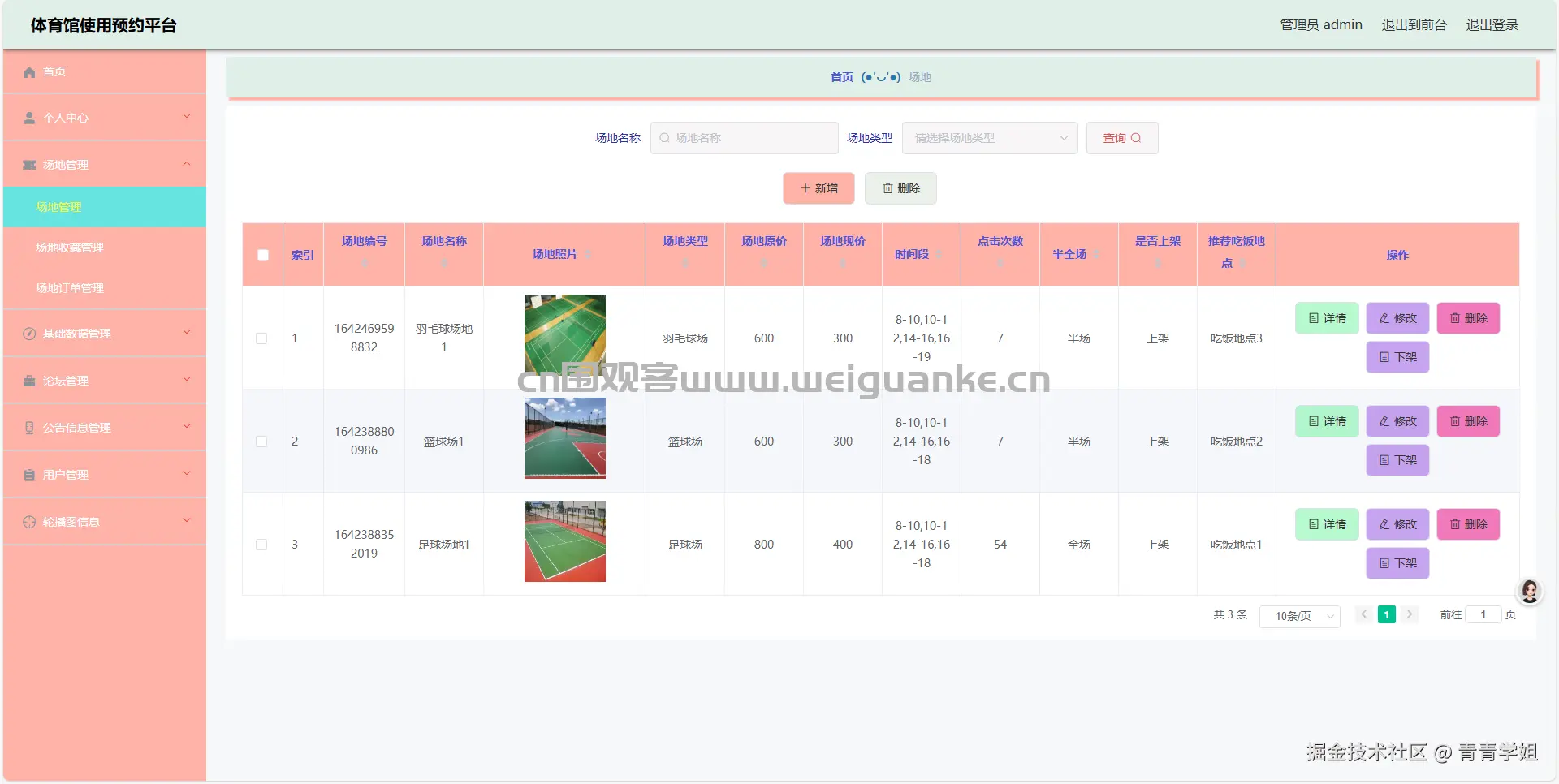Viewport: 1559px width, 784px height.
Task: Open 详情 for 羽毛球场地1 row
Action: click(x=1327, y=318)
